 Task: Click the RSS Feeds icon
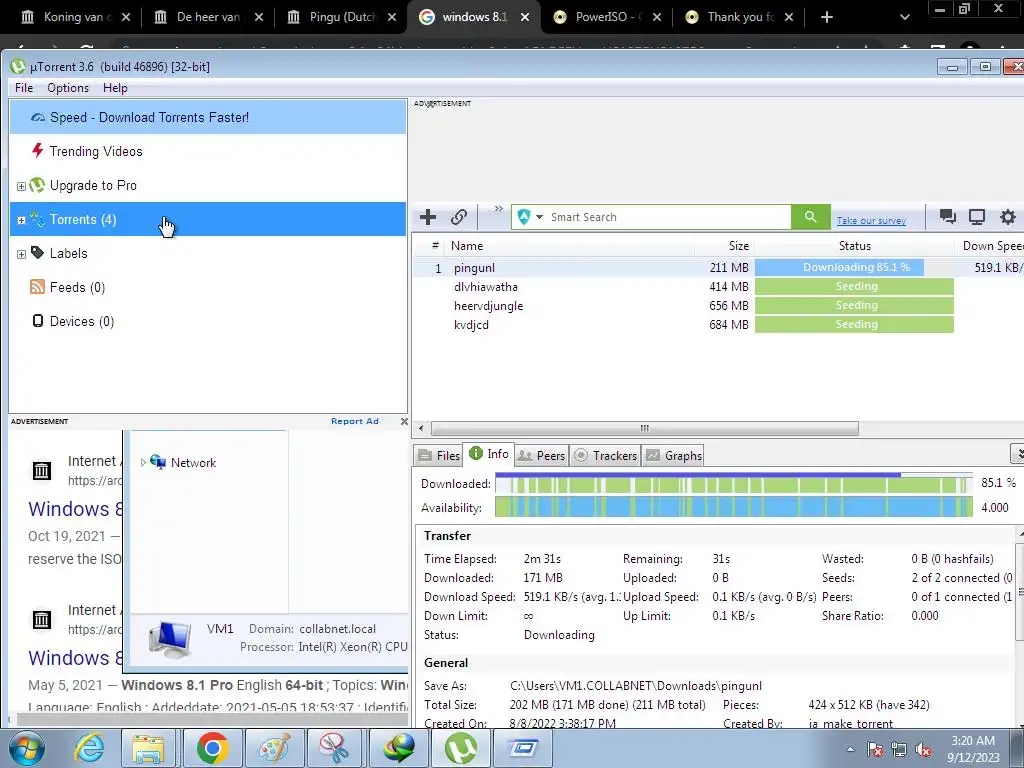point(37,287)
